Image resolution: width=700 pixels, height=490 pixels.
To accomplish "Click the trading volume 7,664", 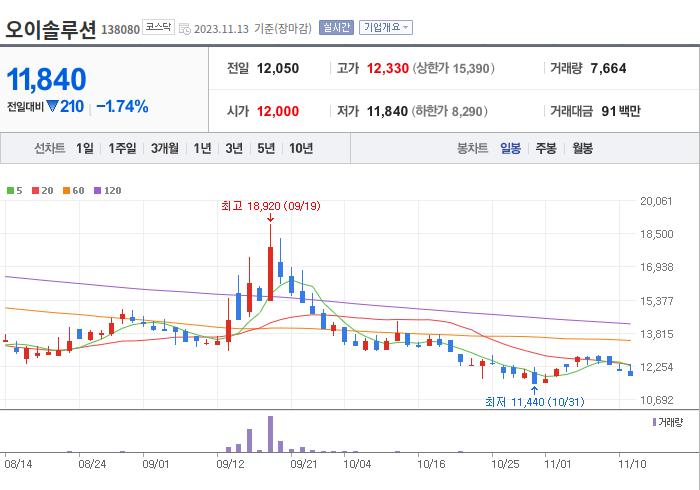I will 608,68.
